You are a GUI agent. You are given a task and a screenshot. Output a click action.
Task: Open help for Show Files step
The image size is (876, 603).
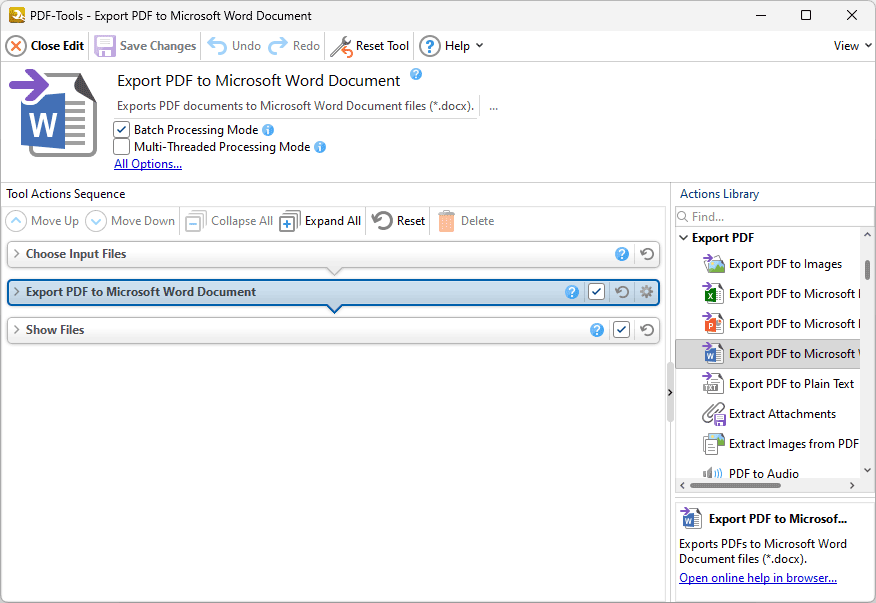pos(597,330)
